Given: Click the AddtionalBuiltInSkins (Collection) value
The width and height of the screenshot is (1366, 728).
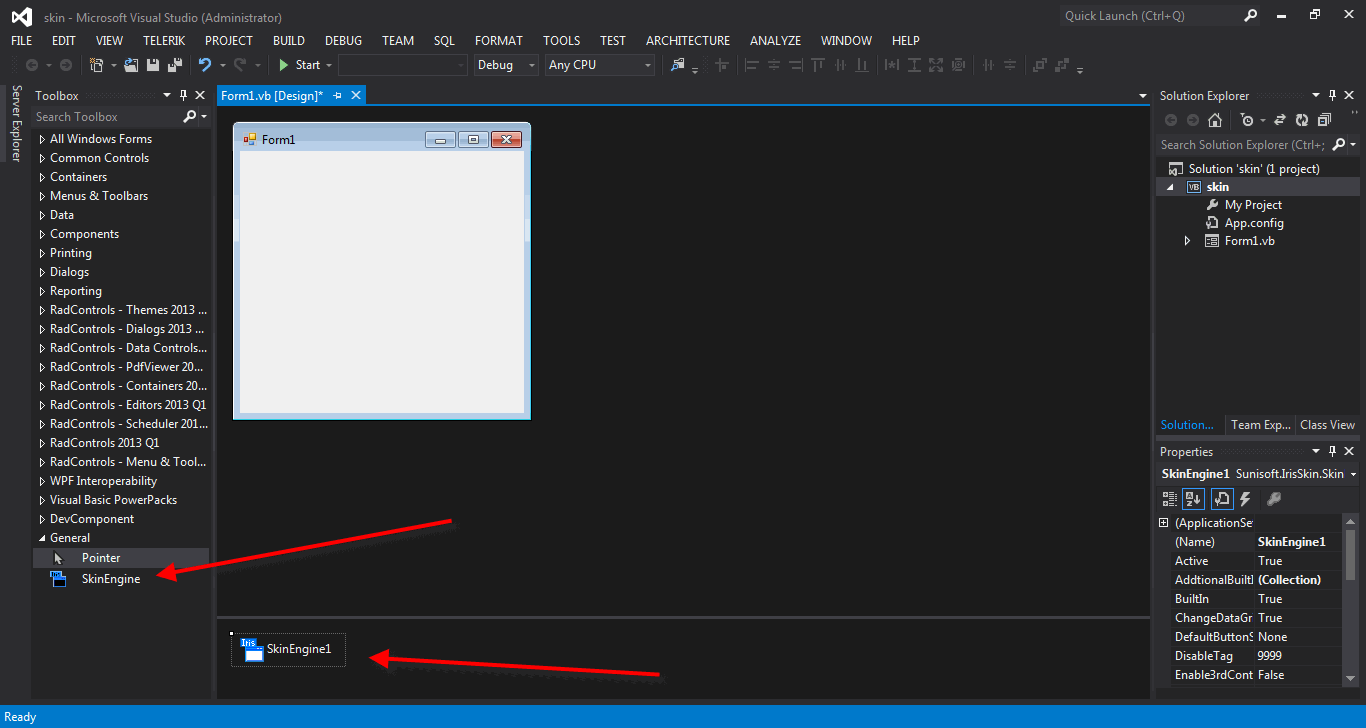Looking at the screenshot, I should point(1298,580).
